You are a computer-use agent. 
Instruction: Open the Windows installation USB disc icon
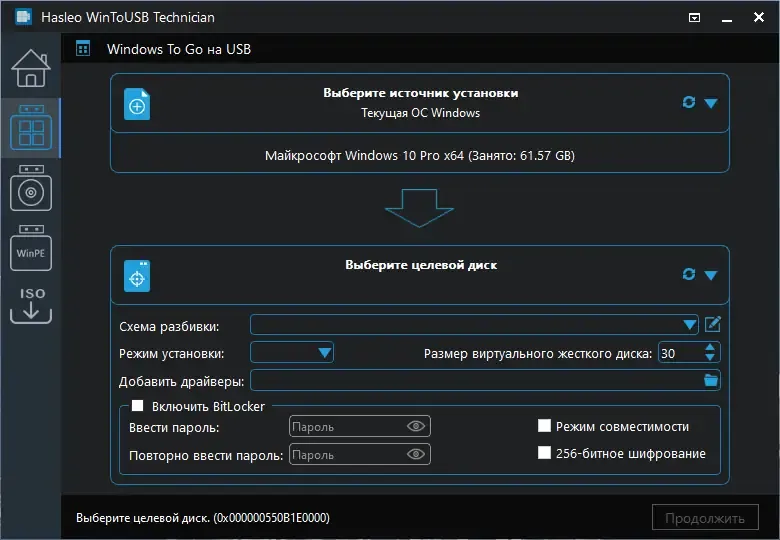[30, 189]
